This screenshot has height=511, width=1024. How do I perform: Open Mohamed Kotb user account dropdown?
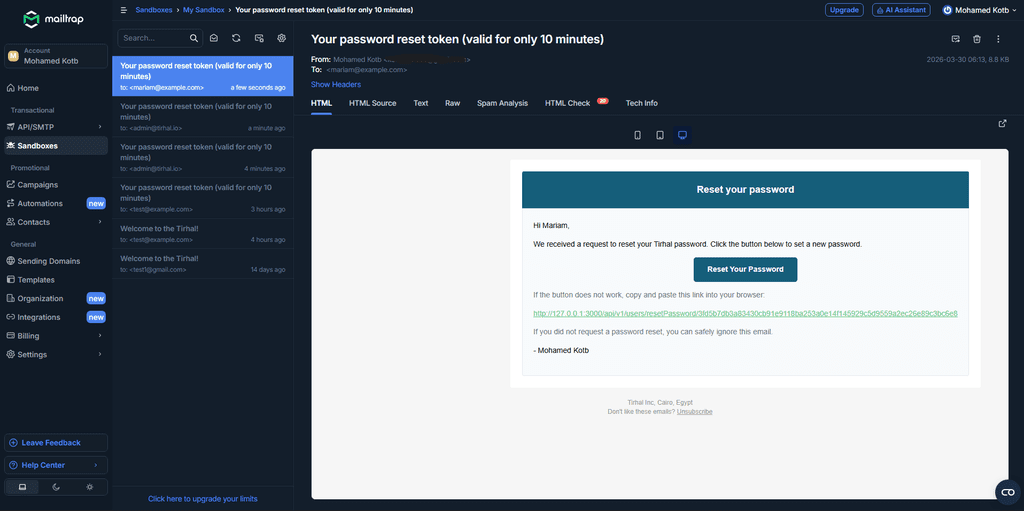click(x=979, y=10)
